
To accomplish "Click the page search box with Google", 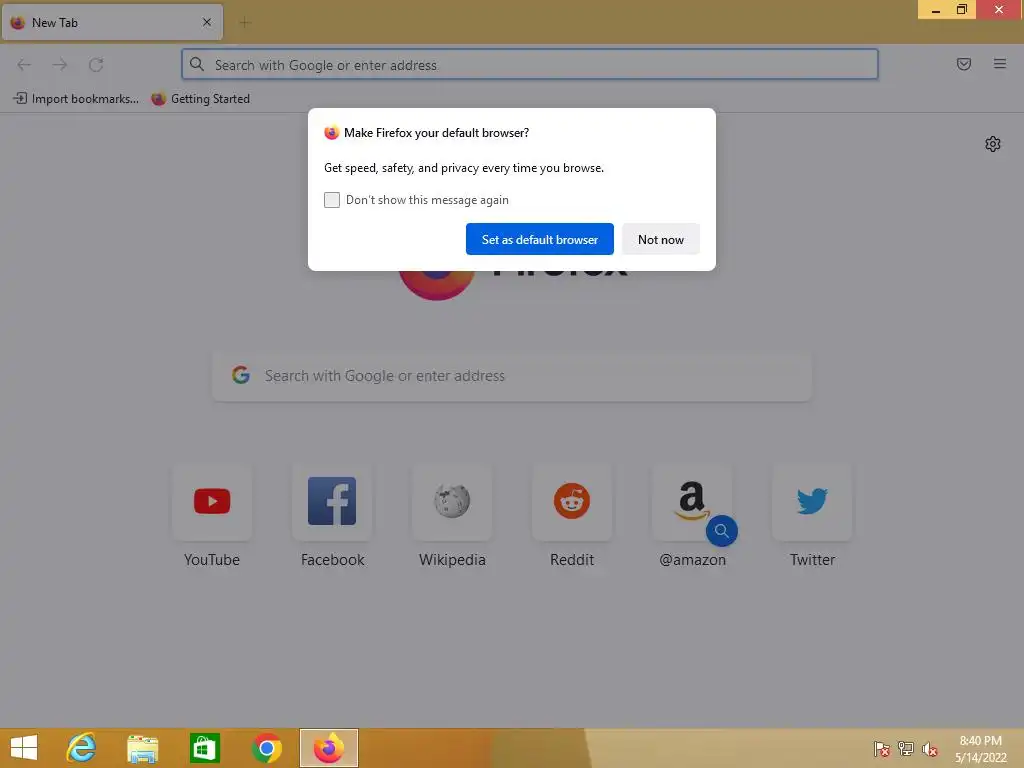I will pos(512,376).
